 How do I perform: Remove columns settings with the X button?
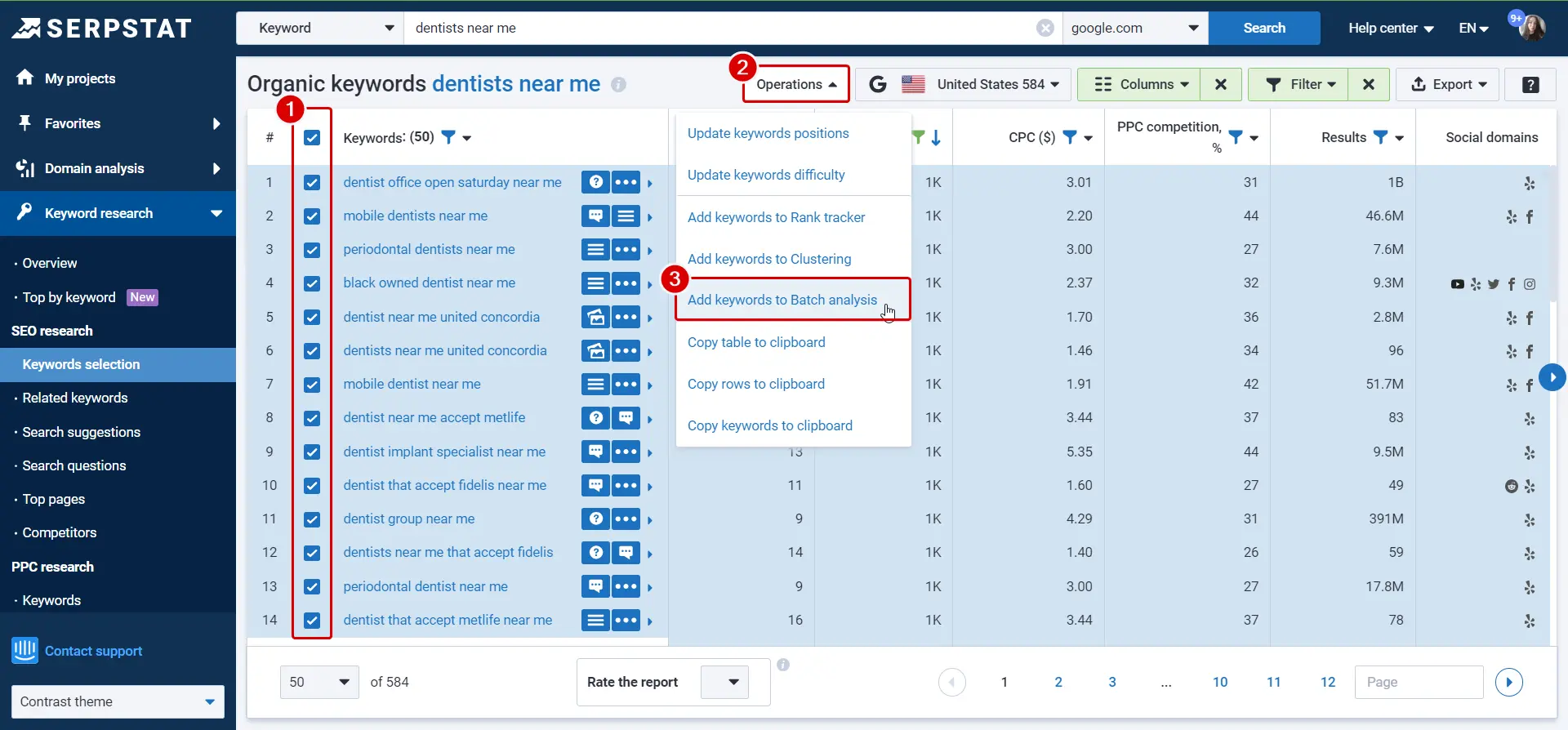pyautogui.click(x=1221, y=84)
